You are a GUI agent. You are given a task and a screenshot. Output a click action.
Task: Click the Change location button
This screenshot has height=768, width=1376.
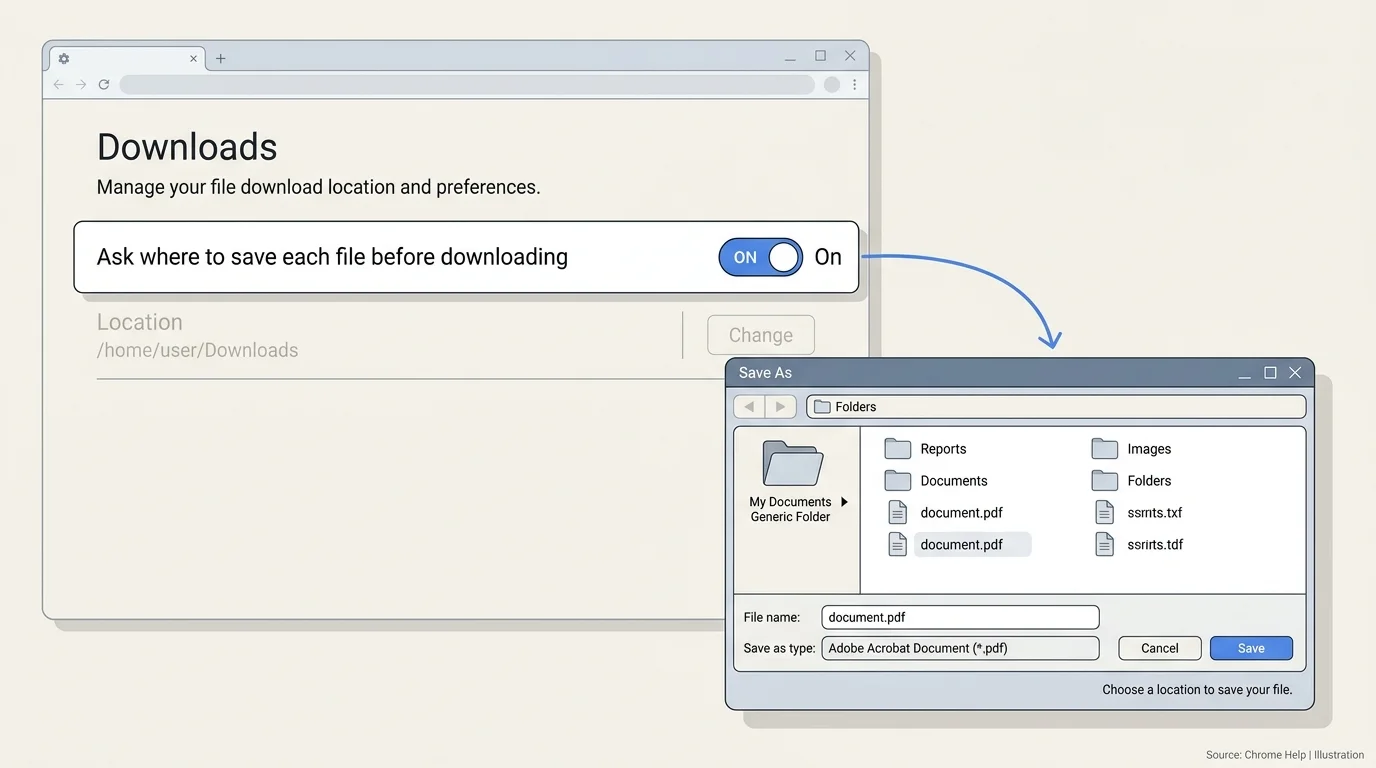point(760,335)
